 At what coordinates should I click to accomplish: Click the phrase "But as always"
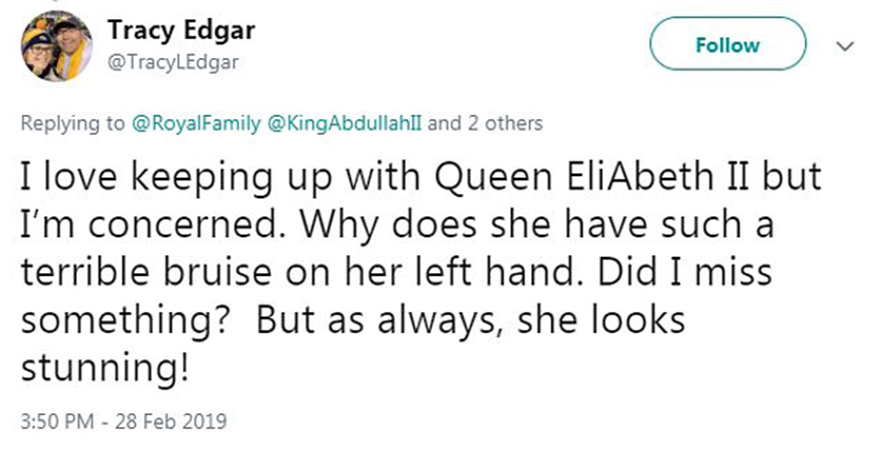(x=380, y=322)
